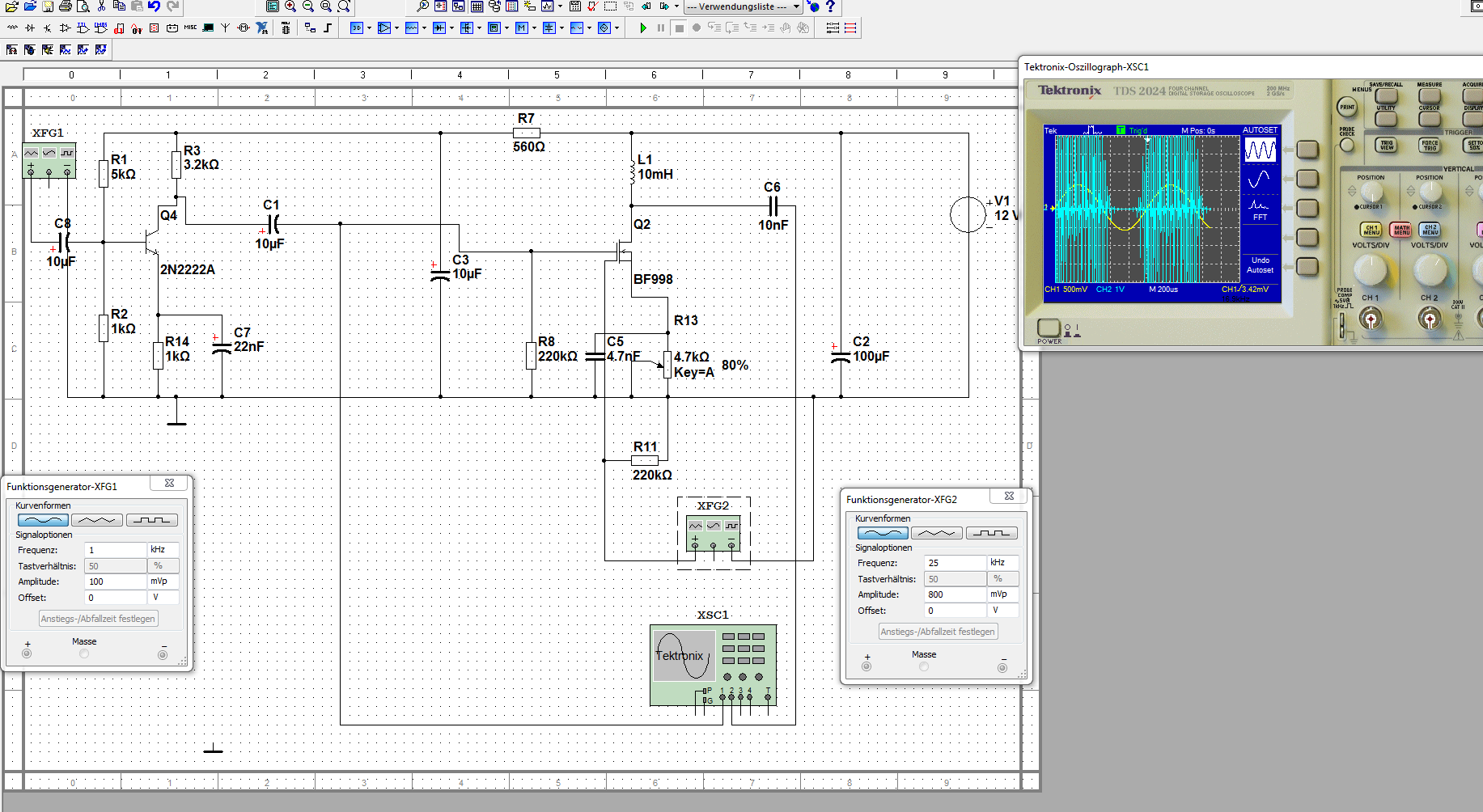Place an electromechanical motor component
The width and height of the screenshot is (1483, 812).
pyautogui.click(x=244, y=27)
